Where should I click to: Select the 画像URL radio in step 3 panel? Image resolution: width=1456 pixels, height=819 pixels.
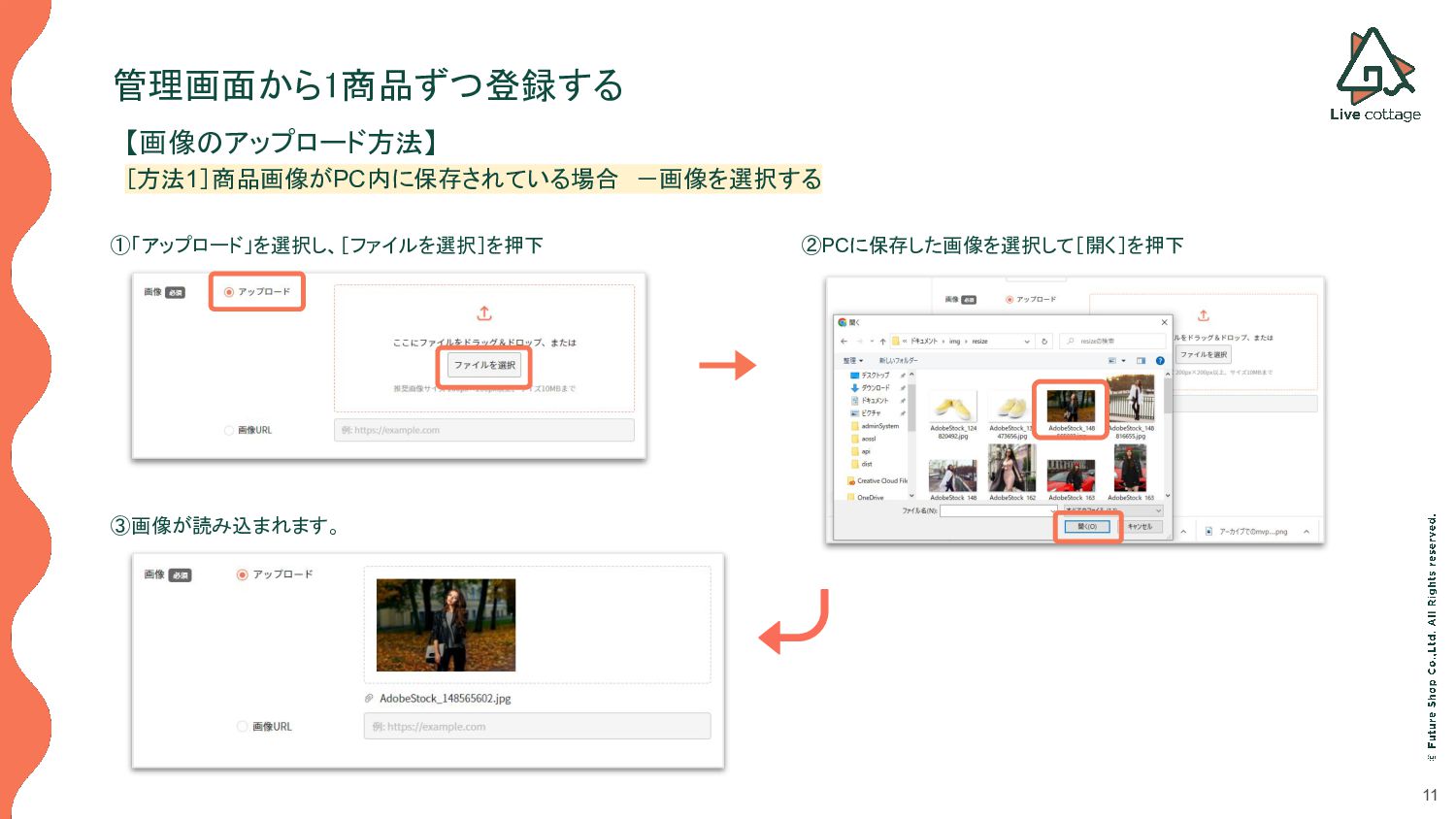point(243,726)
